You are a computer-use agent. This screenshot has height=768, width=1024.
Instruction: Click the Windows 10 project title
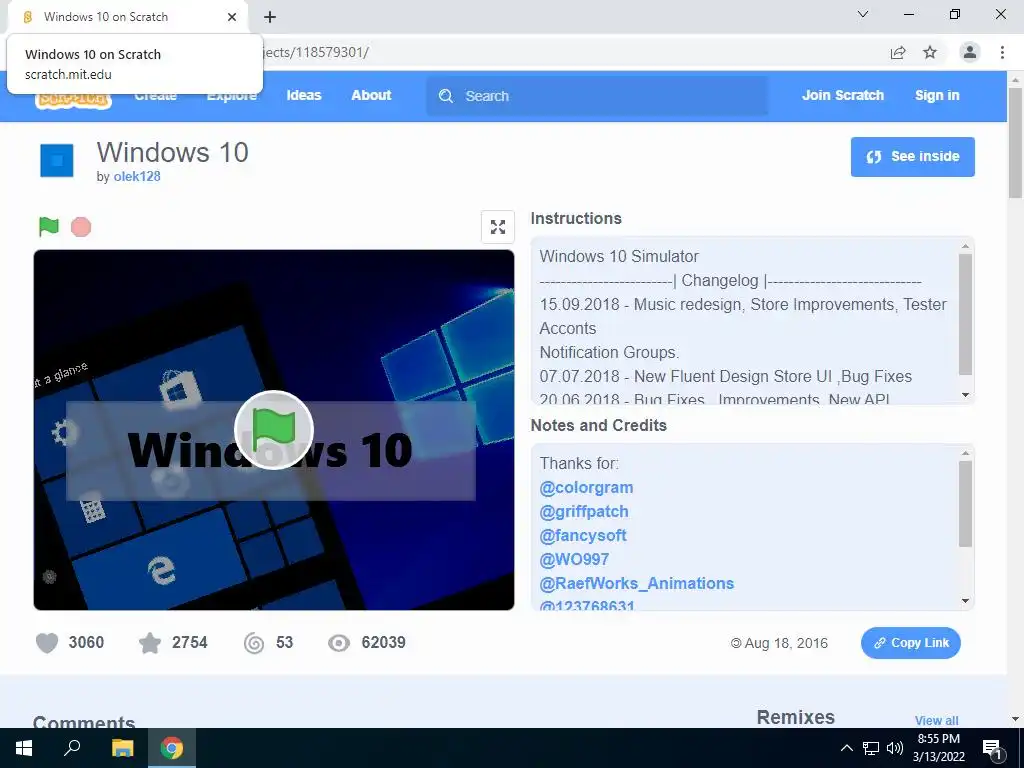pos(172,153)
